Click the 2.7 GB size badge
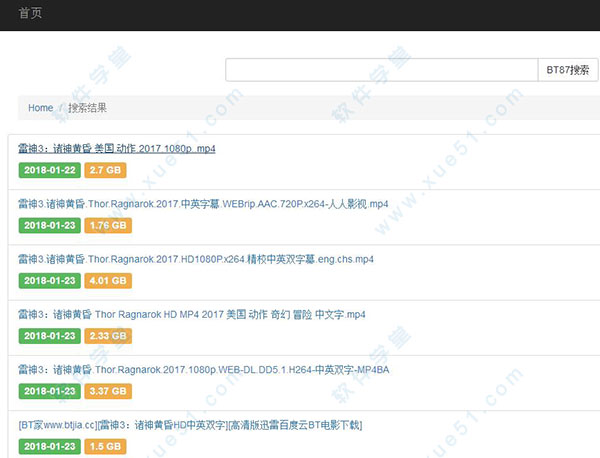600x458 pixels. (105, 171)
